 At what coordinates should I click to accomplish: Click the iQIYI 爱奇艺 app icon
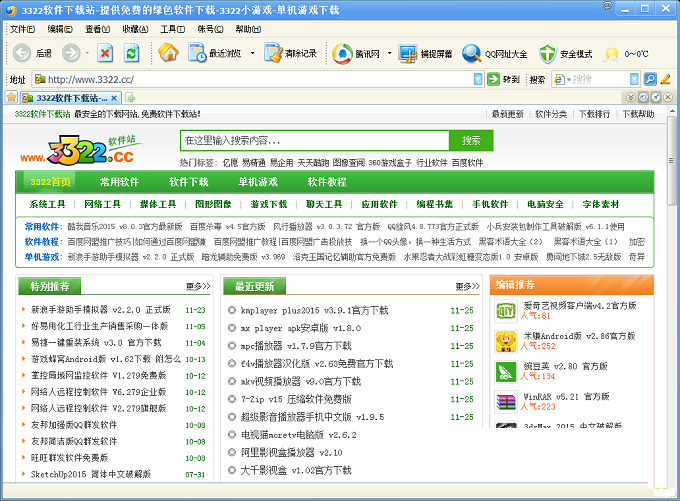click(x=506, y=311)
